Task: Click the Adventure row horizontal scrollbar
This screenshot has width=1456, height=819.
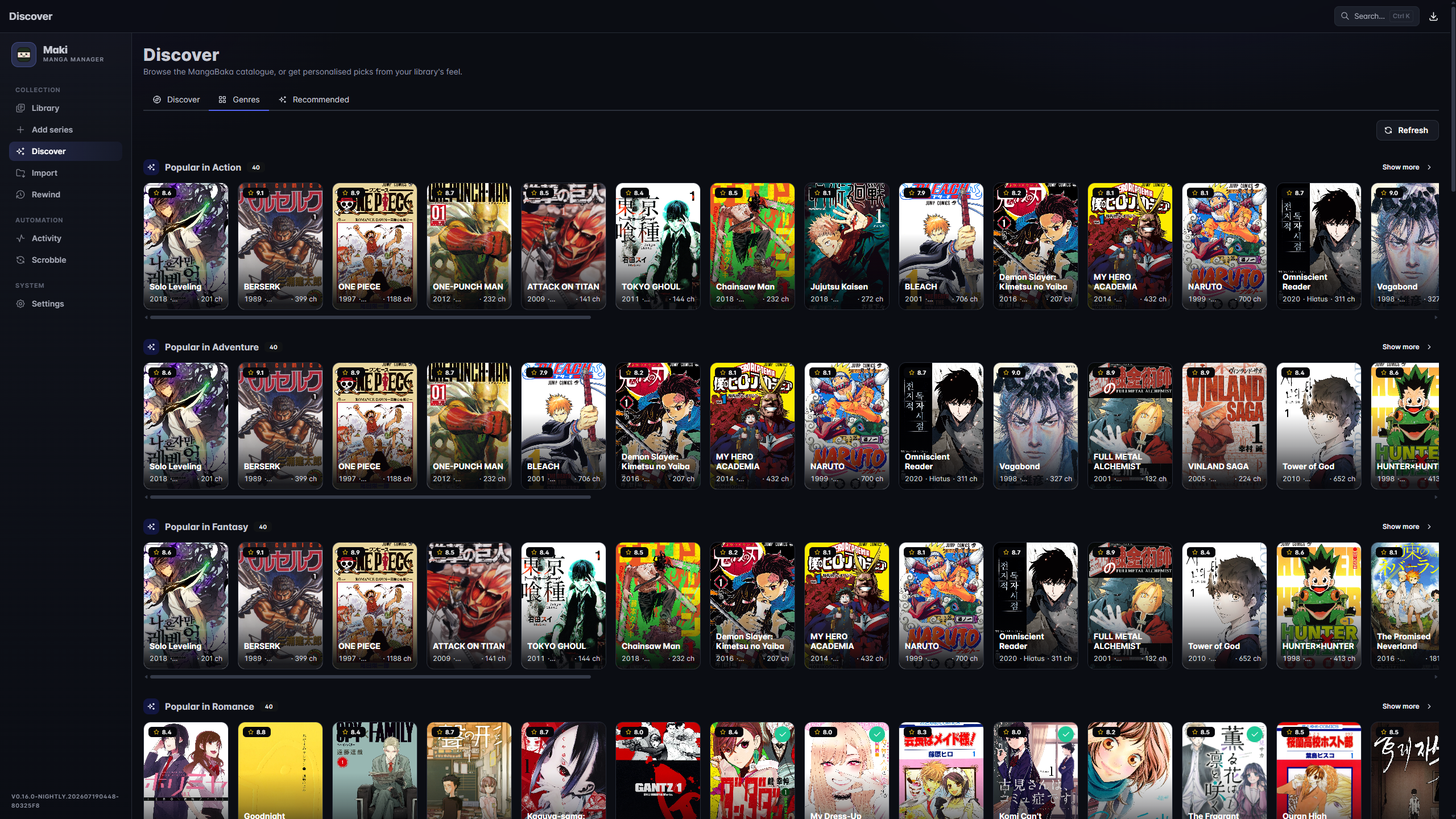Action: coord(370,497)
